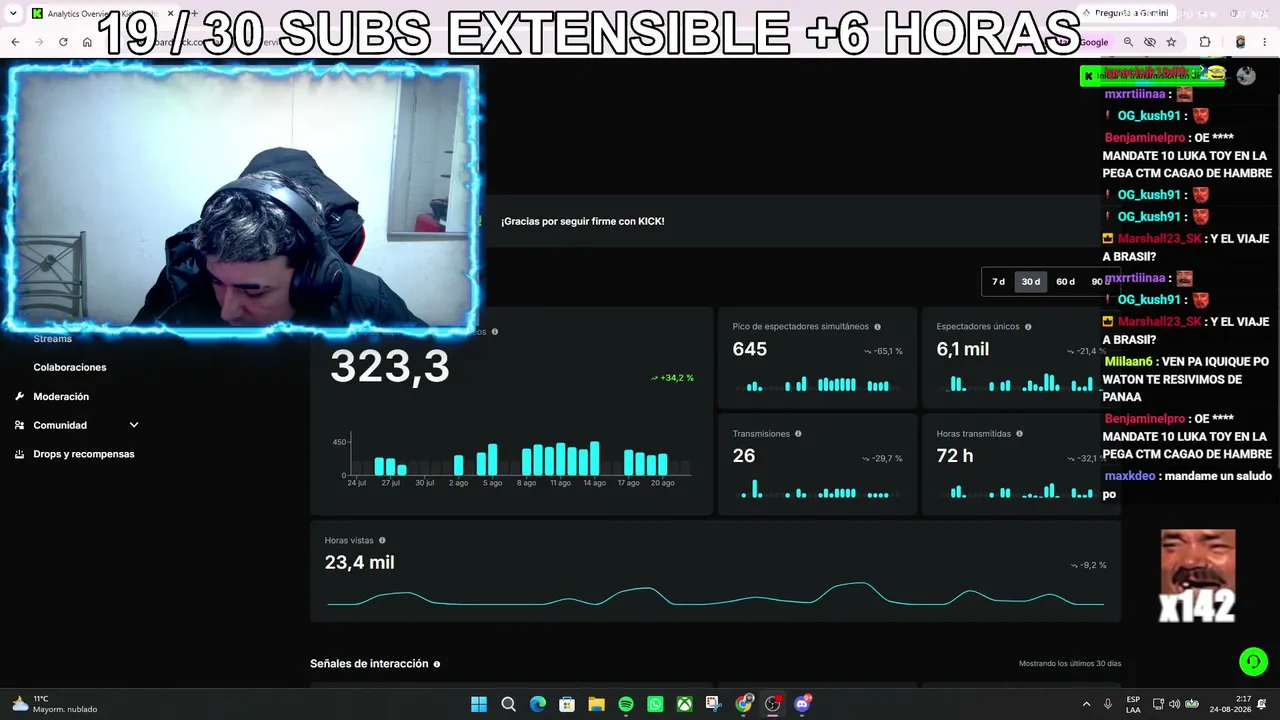Click the large 323,3 average viewers value

[390, 366]
